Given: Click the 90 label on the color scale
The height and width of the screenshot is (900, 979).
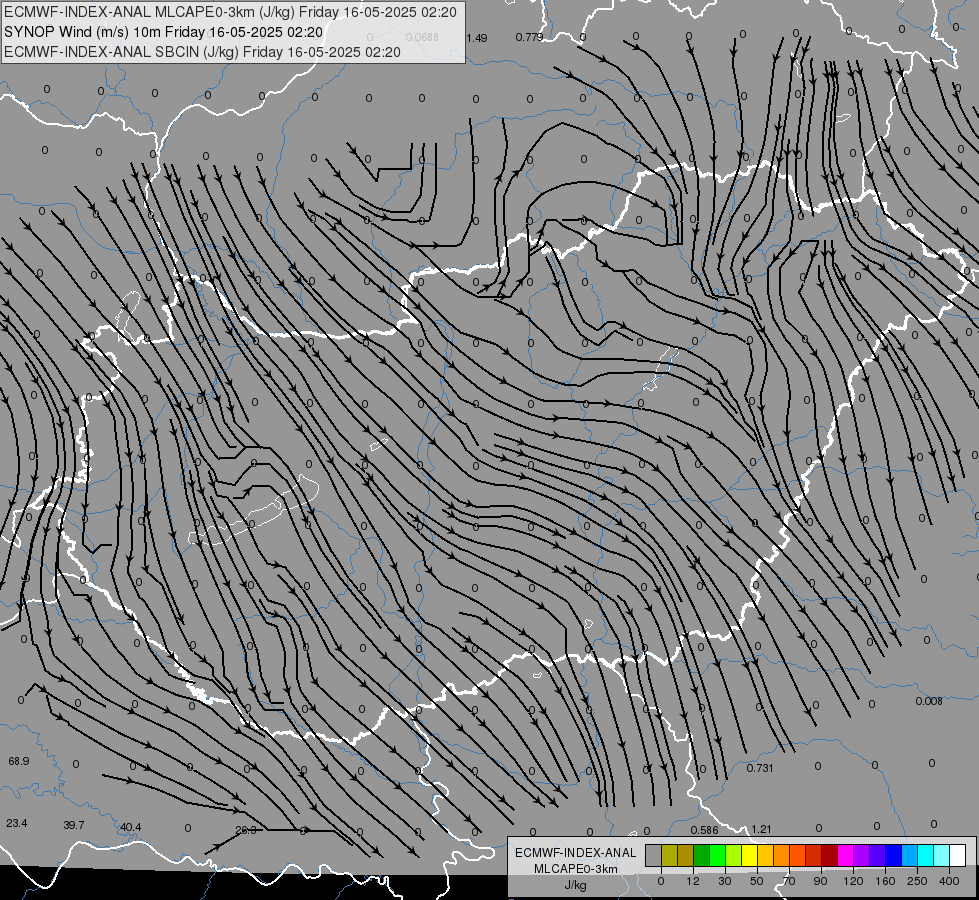Looking at the screenshot, I should [x=820, y=881].
